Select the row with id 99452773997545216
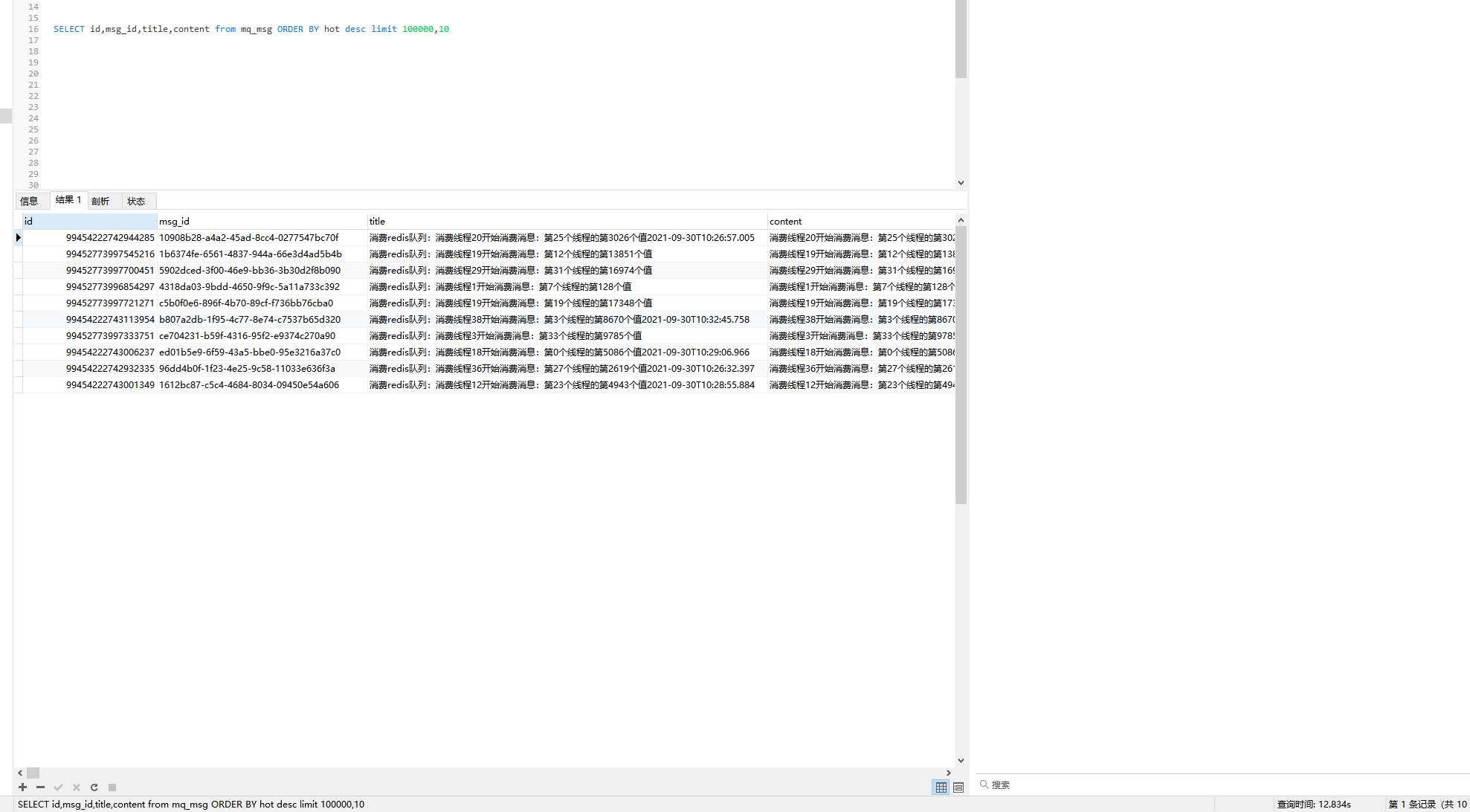Image resolution: width=1470 pixels, height=812 pixels. pos(110,254)
